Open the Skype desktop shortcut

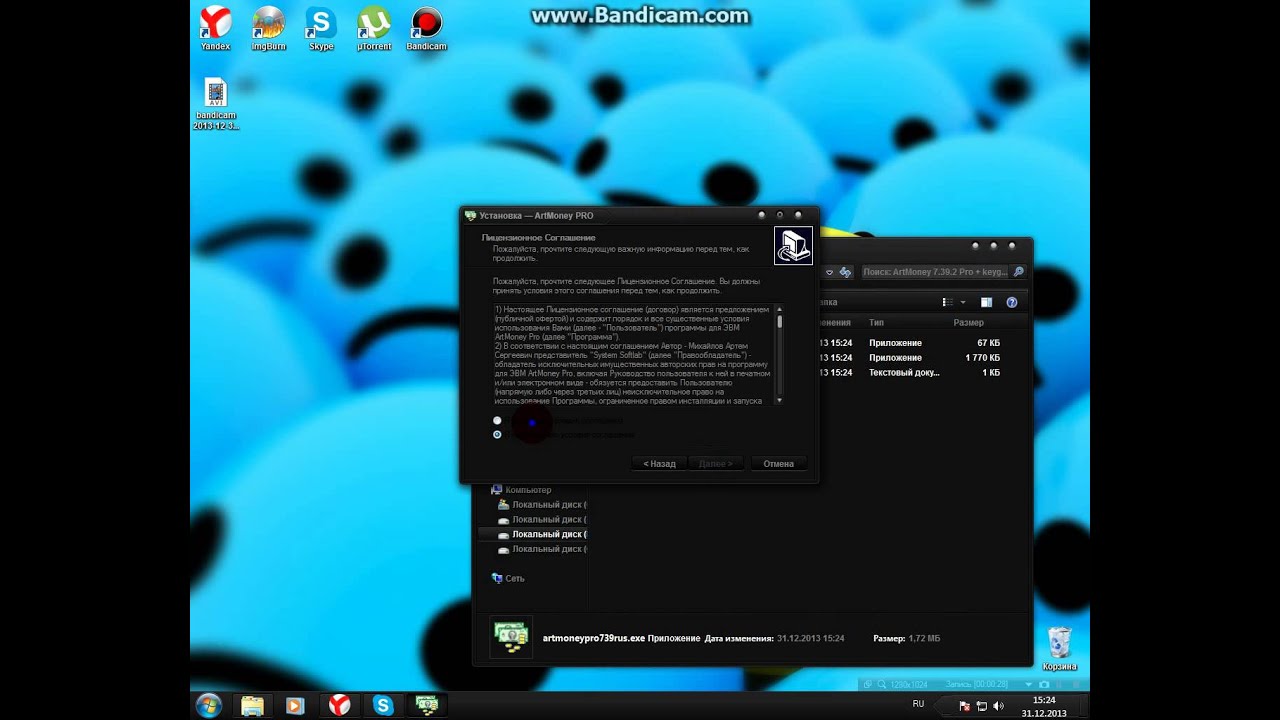pos(321,28)
